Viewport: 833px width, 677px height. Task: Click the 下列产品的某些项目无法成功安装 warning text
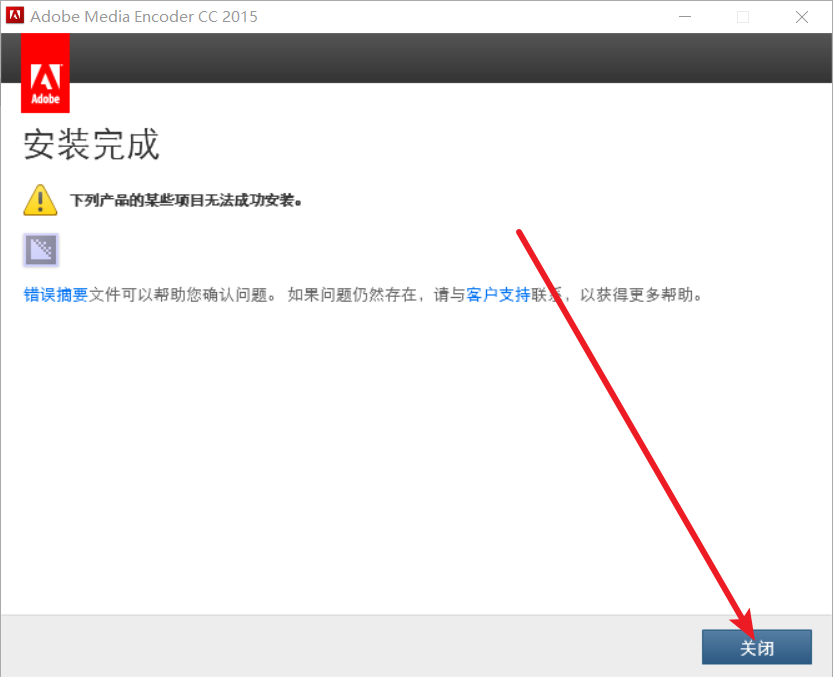tap(186, 200)
